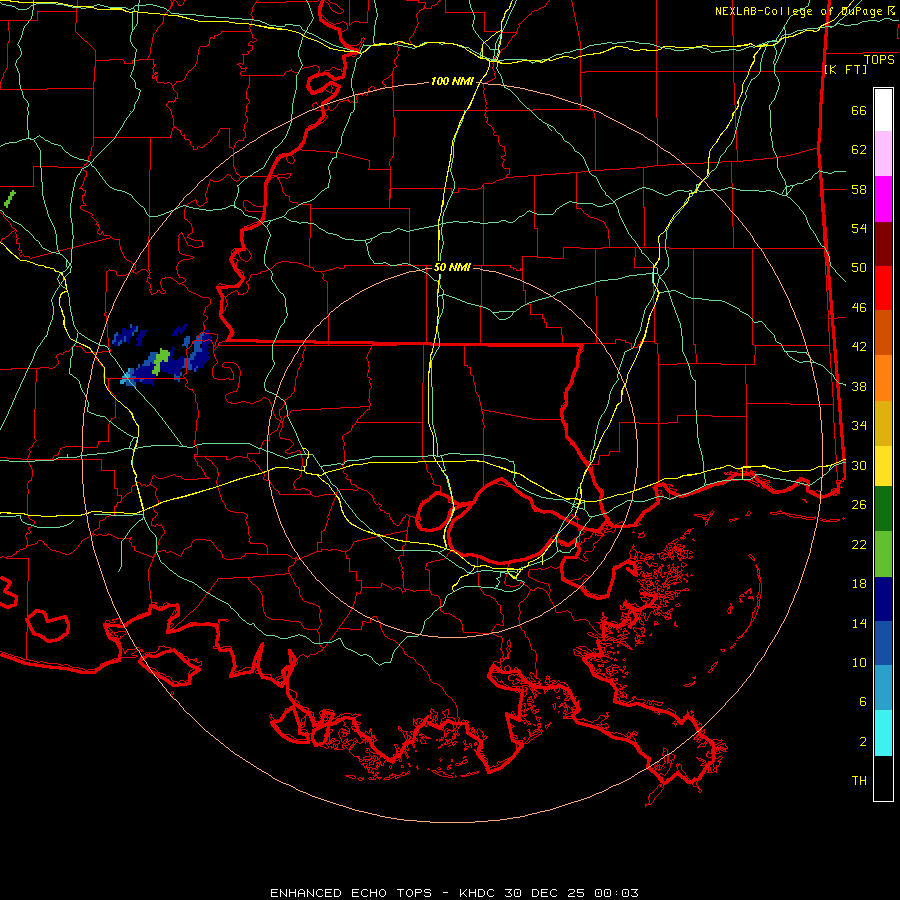Click the legend value 30
The height and width of the screenshot is (900, 900).
click(x=859, y=465)
